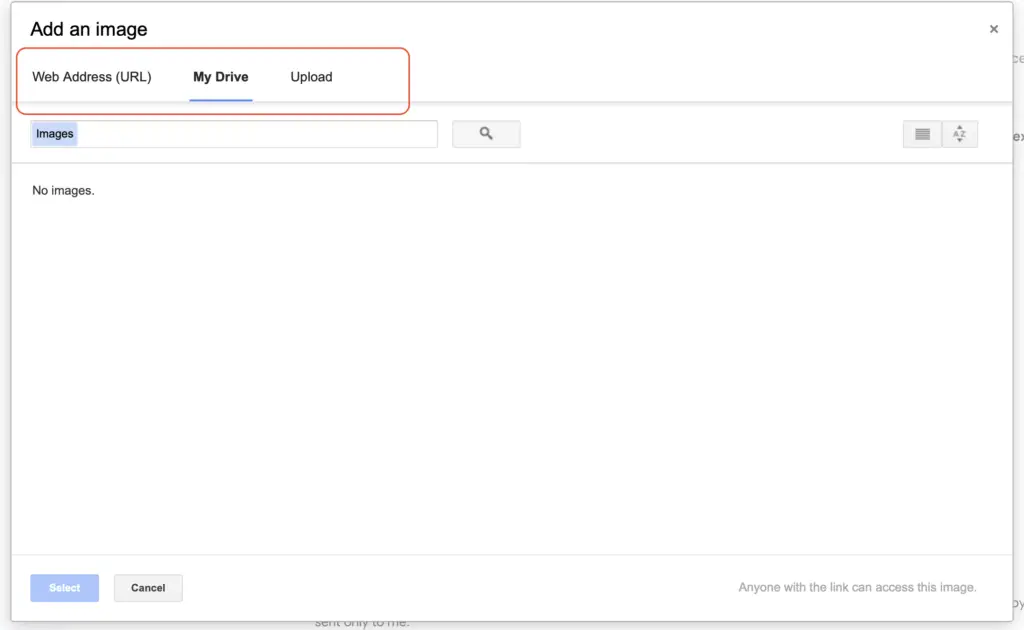Click the link access notice text
The height and width of the screenshot is (630, 1024).
[857, 588]
